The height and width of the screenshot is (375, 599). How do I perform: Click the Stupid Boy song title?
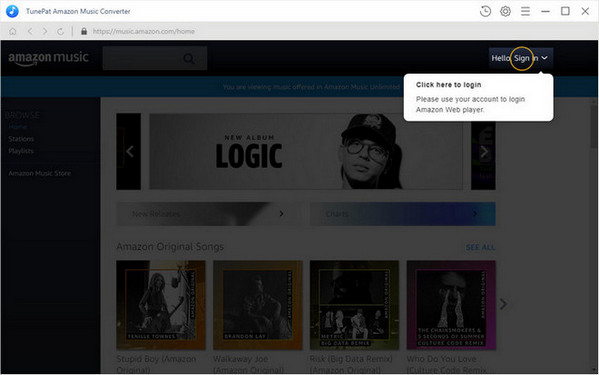coord(156,364)
